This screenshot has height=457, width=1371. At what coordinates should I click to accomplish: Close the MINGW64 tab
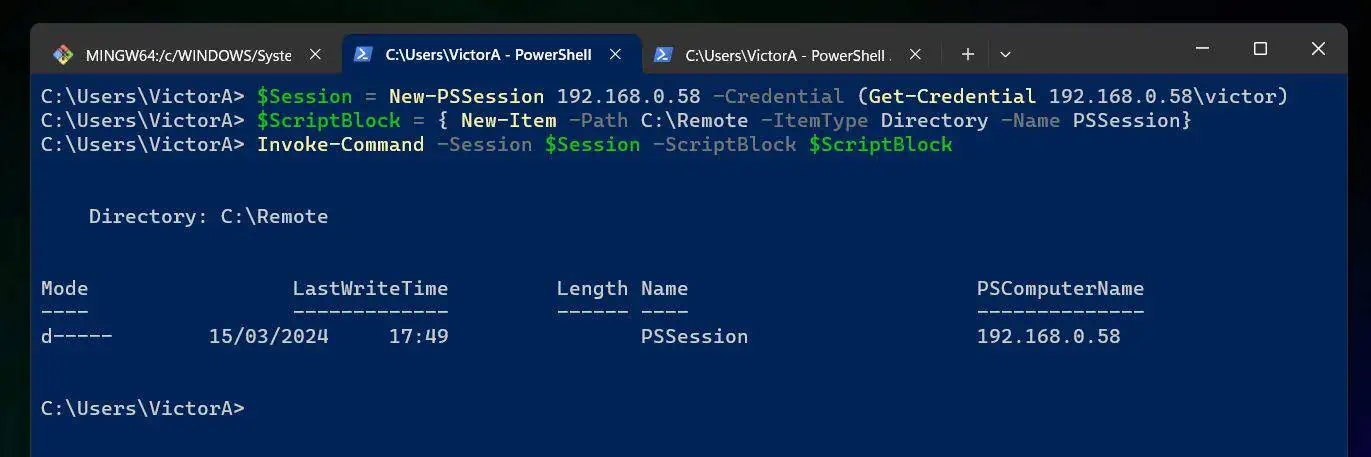[x=316, y=55]
